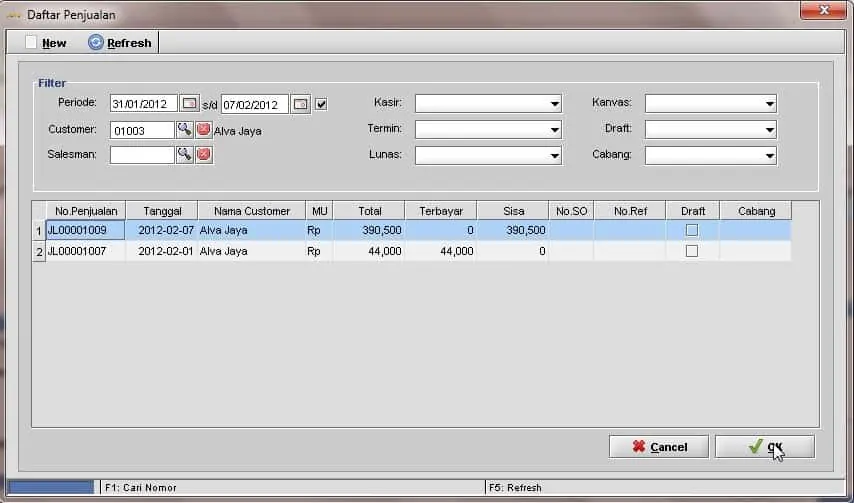Click Total value 44,000 in JL00001007 row
The height and width of the screenshot is (503, 854).
click(369, 251)
